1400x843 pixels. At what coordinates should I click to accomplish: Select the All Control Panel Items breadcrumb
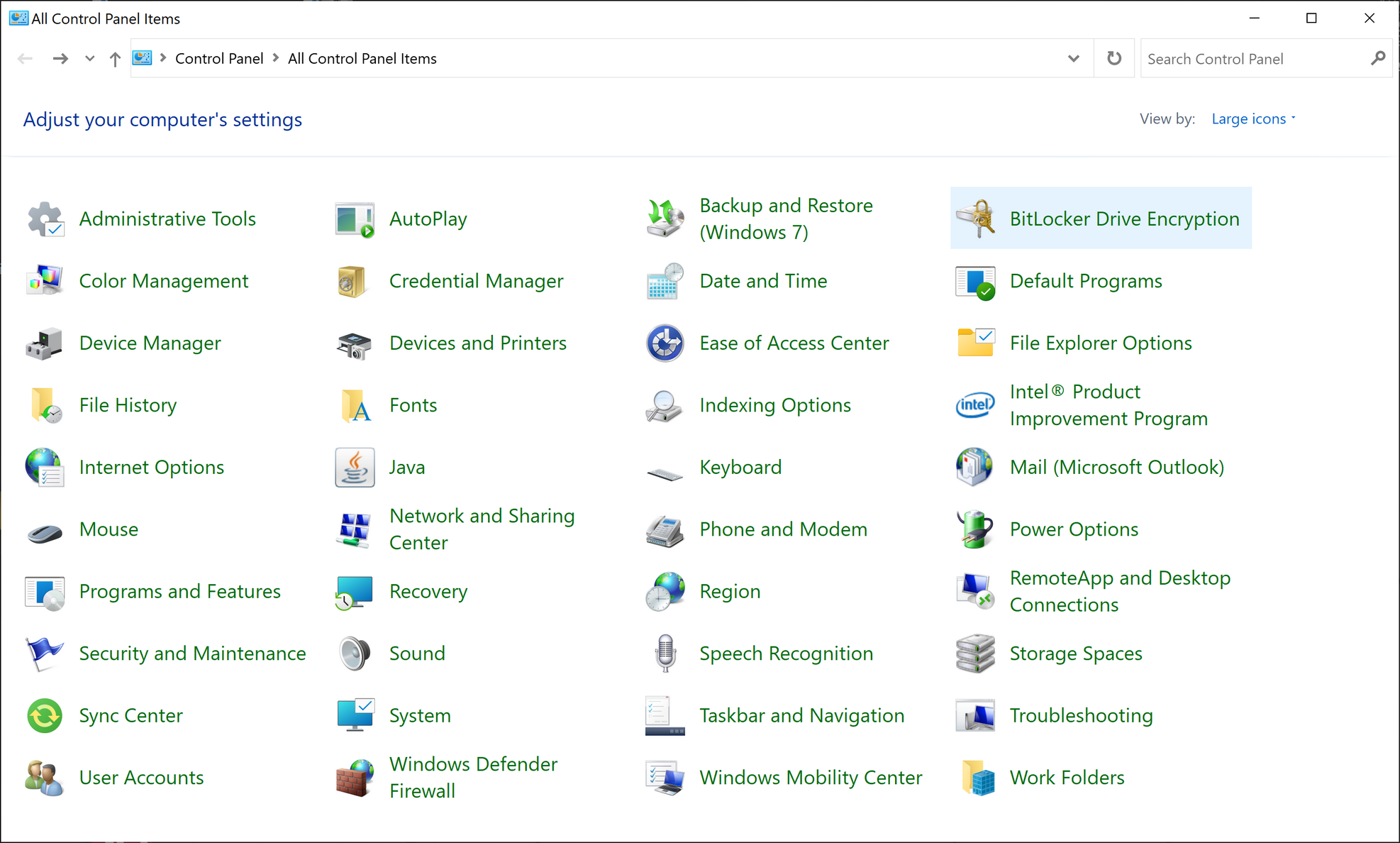click(x=362, y=59)
